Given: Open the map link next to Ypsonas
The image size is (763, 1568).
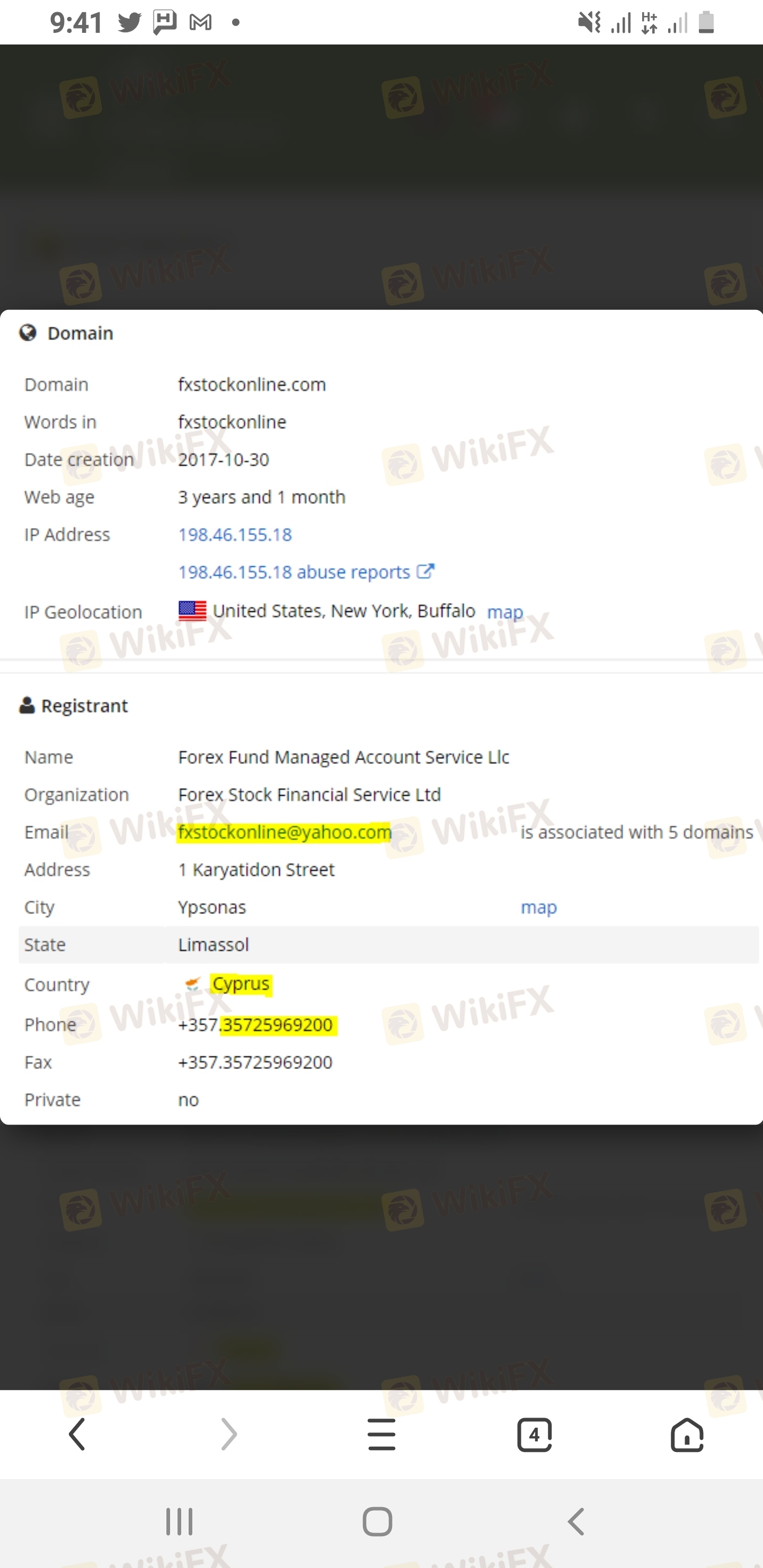Looking at the screenshot, I should click(x=539, y=907).
